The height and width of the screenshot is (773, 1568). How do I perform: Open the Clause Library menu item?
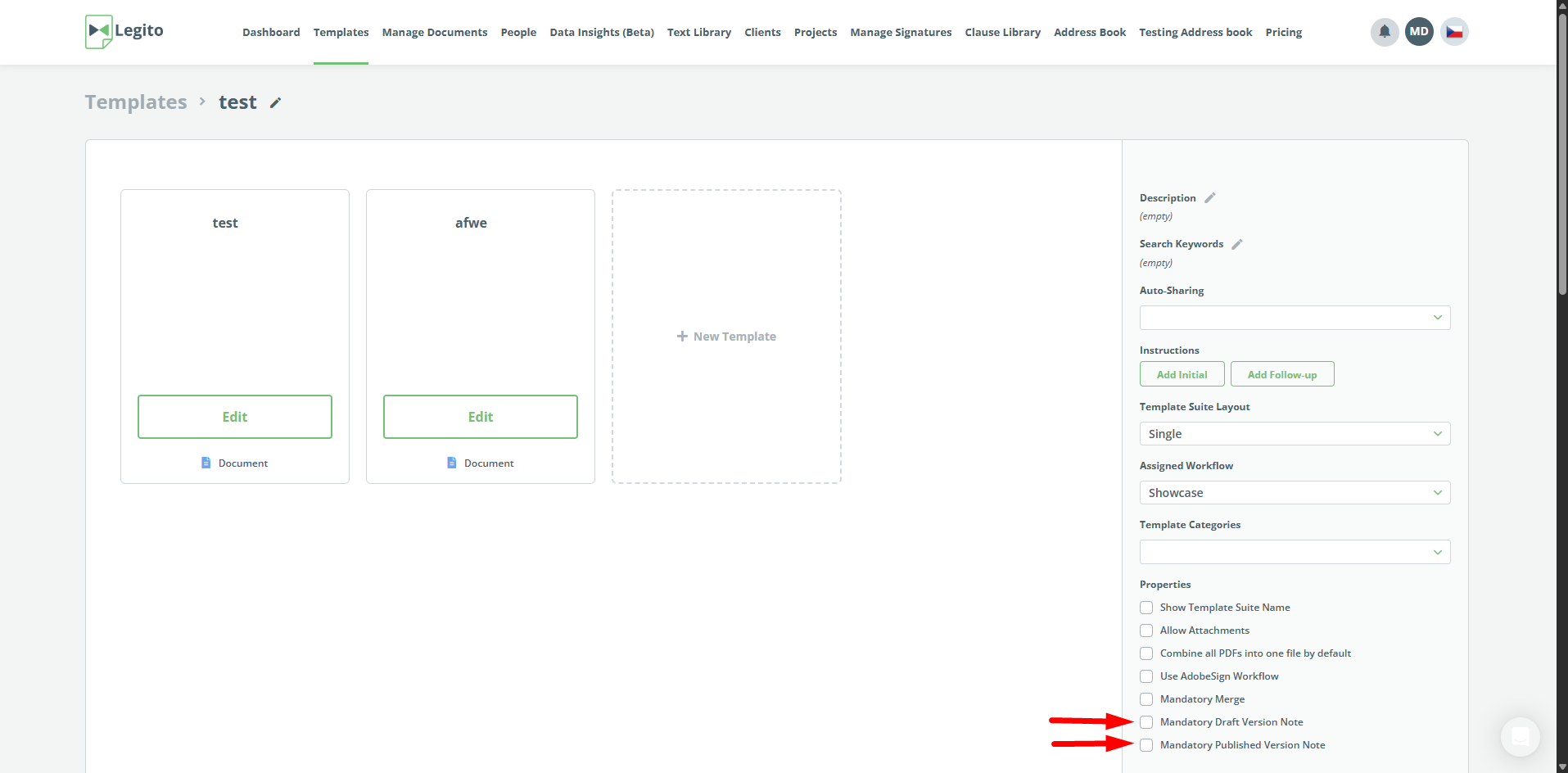pyautogui.click(x=1002, y=33)
